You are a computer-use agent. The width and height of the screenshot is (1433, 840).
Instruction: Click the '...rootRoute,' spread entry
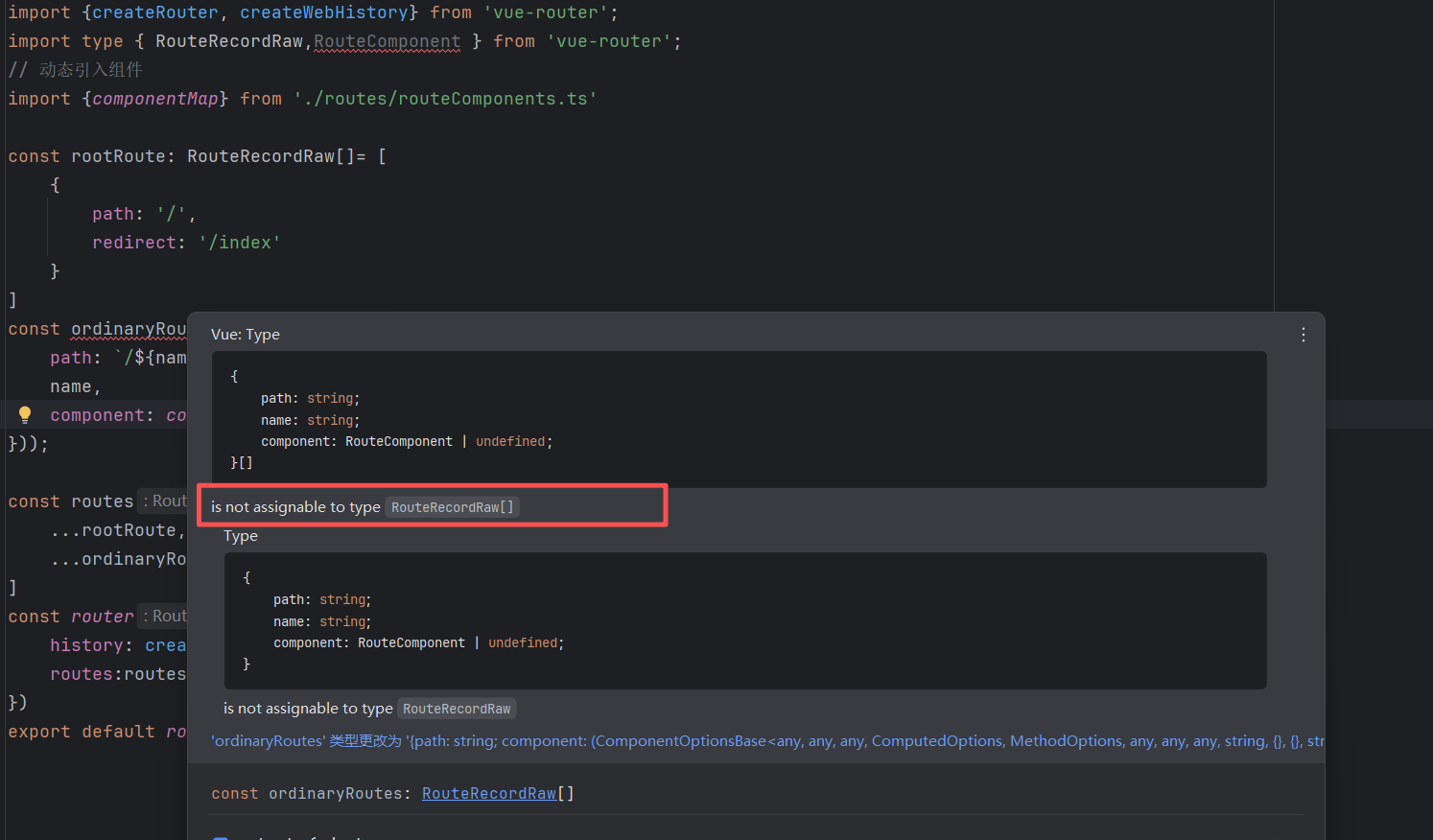pyautogui.click(x=118, y=530)
